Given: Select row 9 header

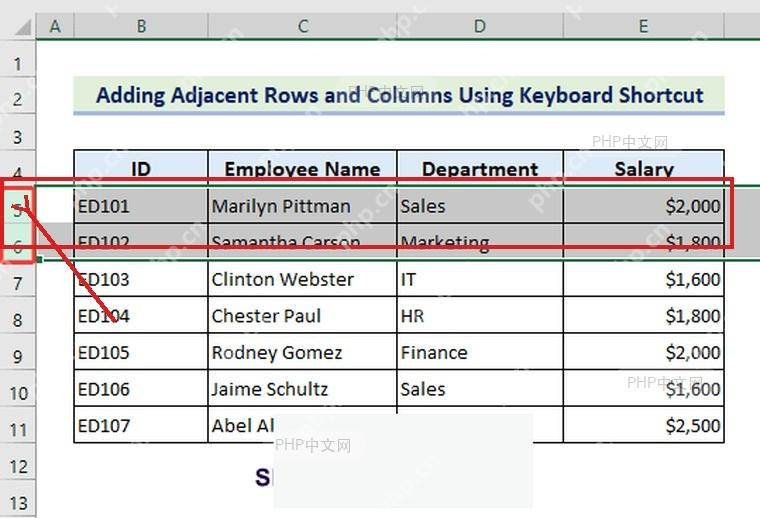Looking at the screenshot, I should pyautogui.click(x=17, y=352).
